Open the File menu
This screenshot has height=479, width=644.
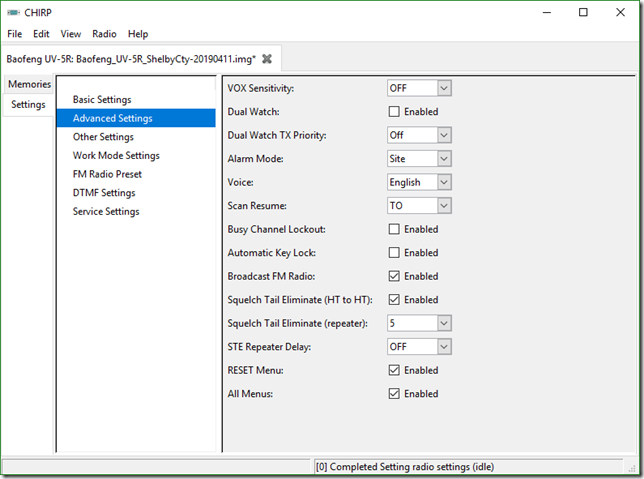[x=14, y=34]
